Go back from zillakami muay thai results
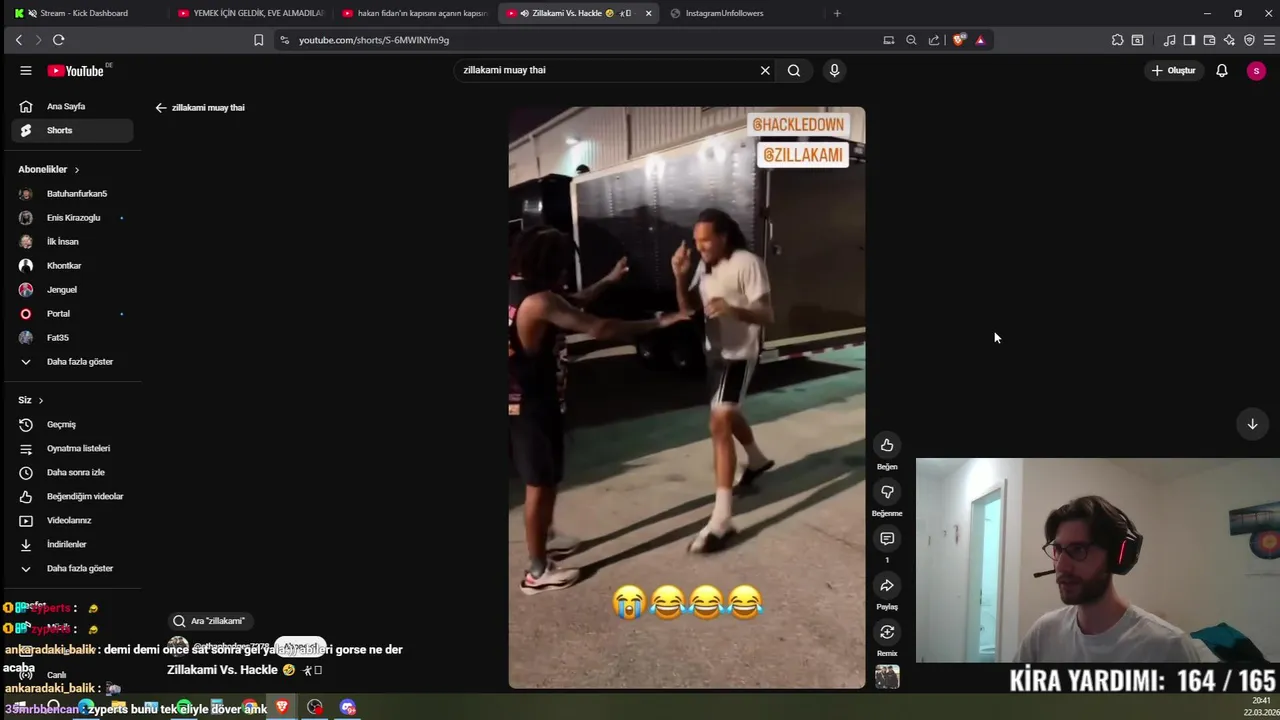 click(x=161, y=107)
